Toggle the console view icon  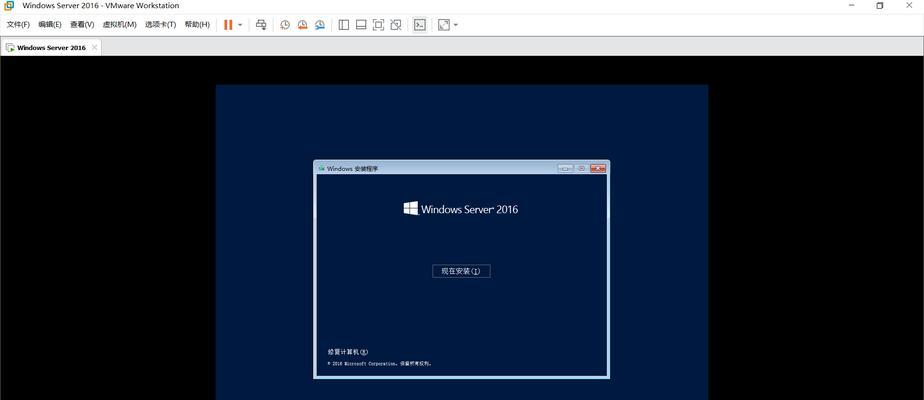(x=420, y=25)
